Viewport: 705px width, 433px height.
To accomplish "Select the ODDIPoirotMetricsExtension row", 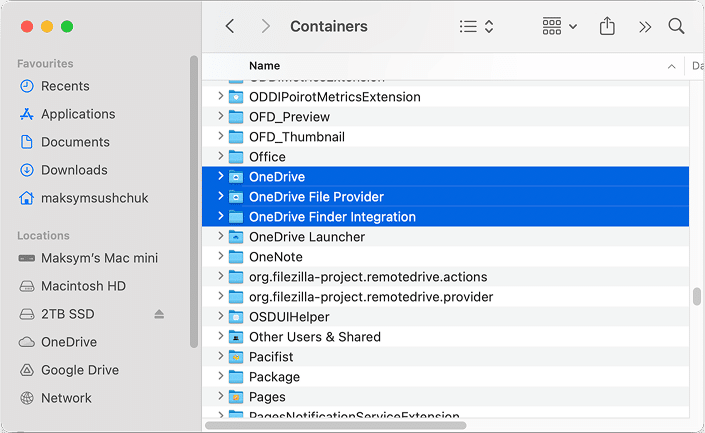I will tap(445, 97).
